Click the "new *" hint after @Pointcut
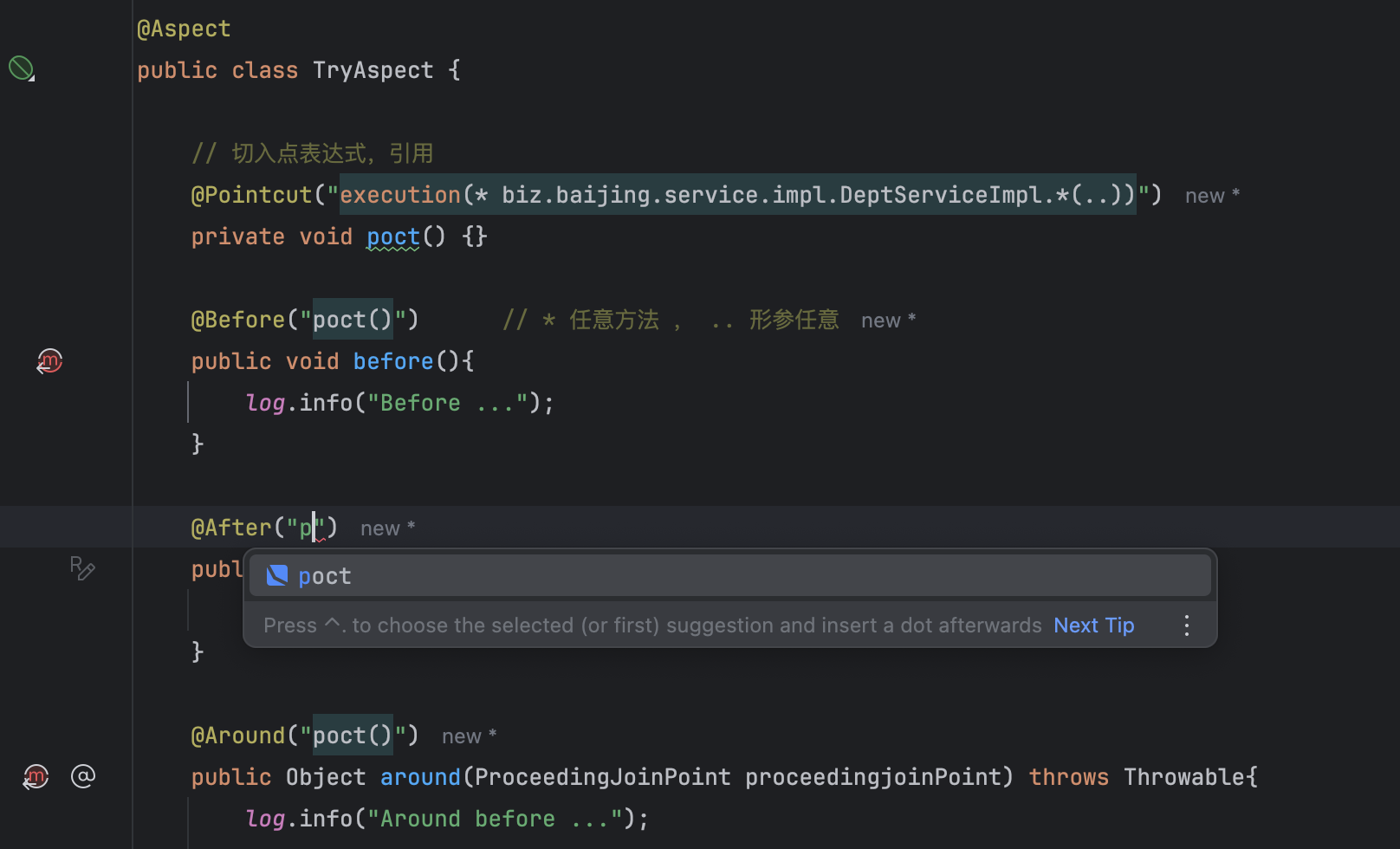1400x849 pixels. pyautogui.click(x=1212, y=196)
